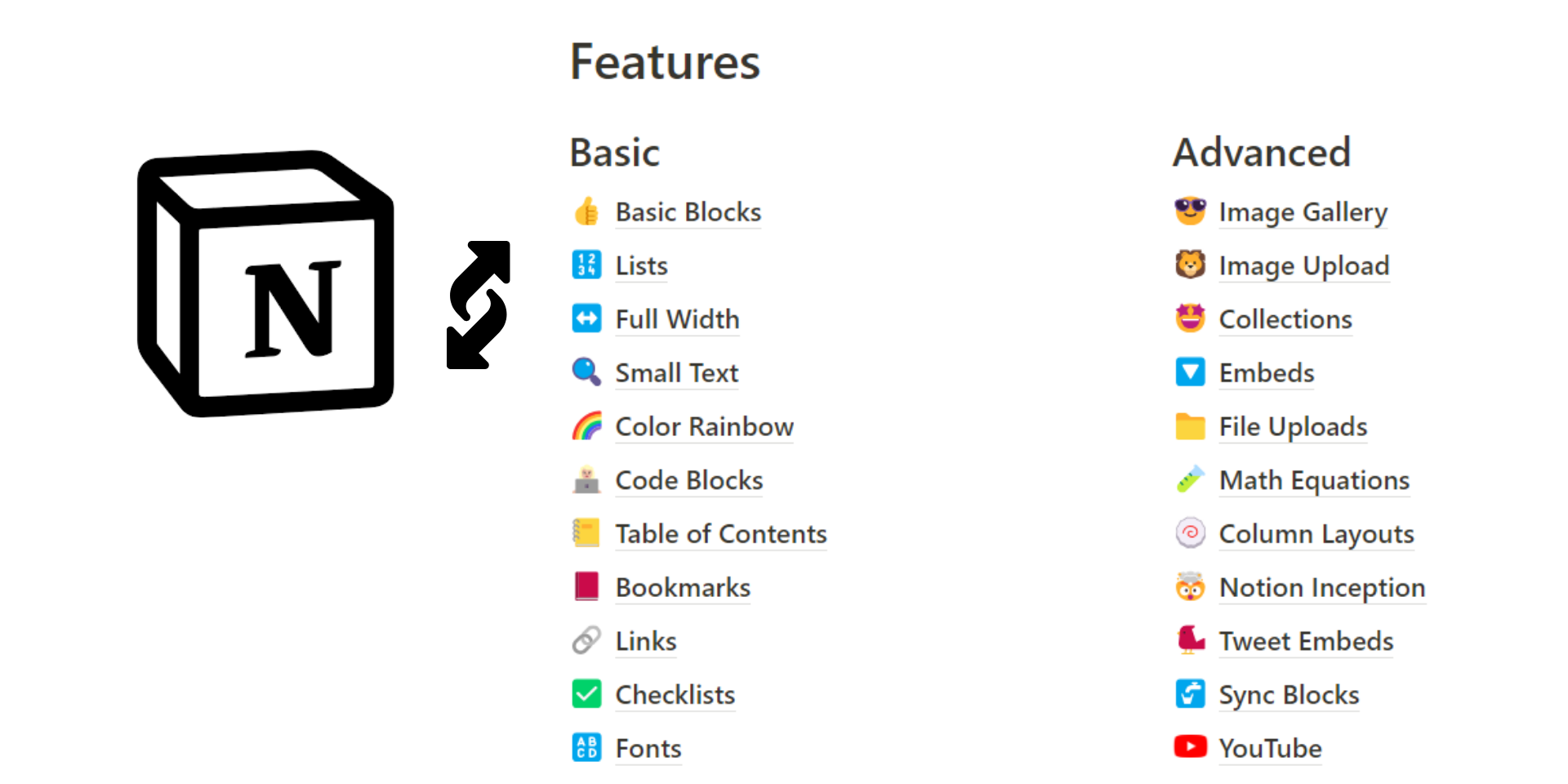Click the yellow folder File Uploads icon

1190,425
